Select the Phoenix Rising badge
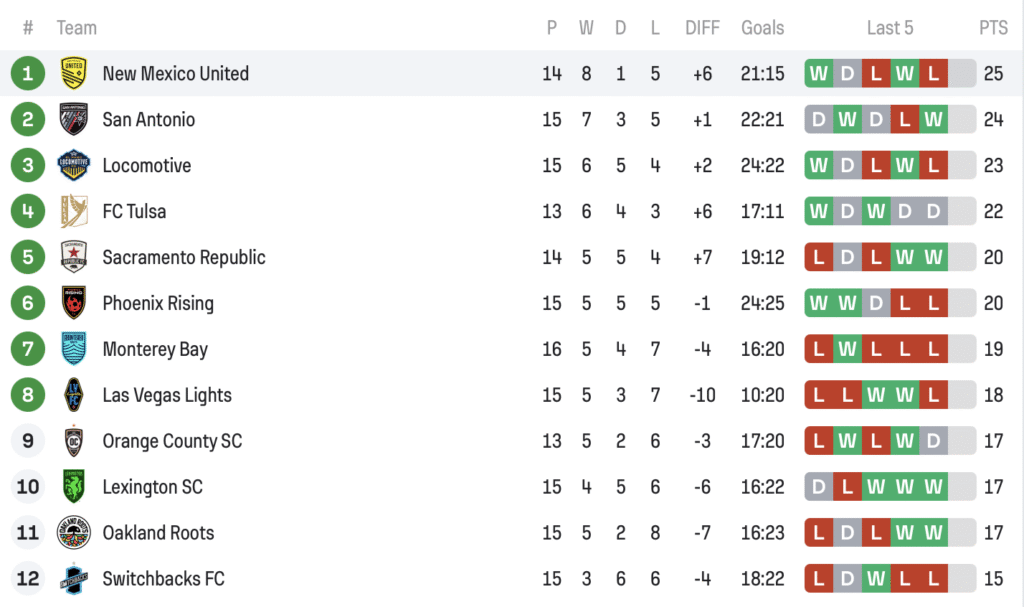The image size is (1024, 607). [74, 303]
